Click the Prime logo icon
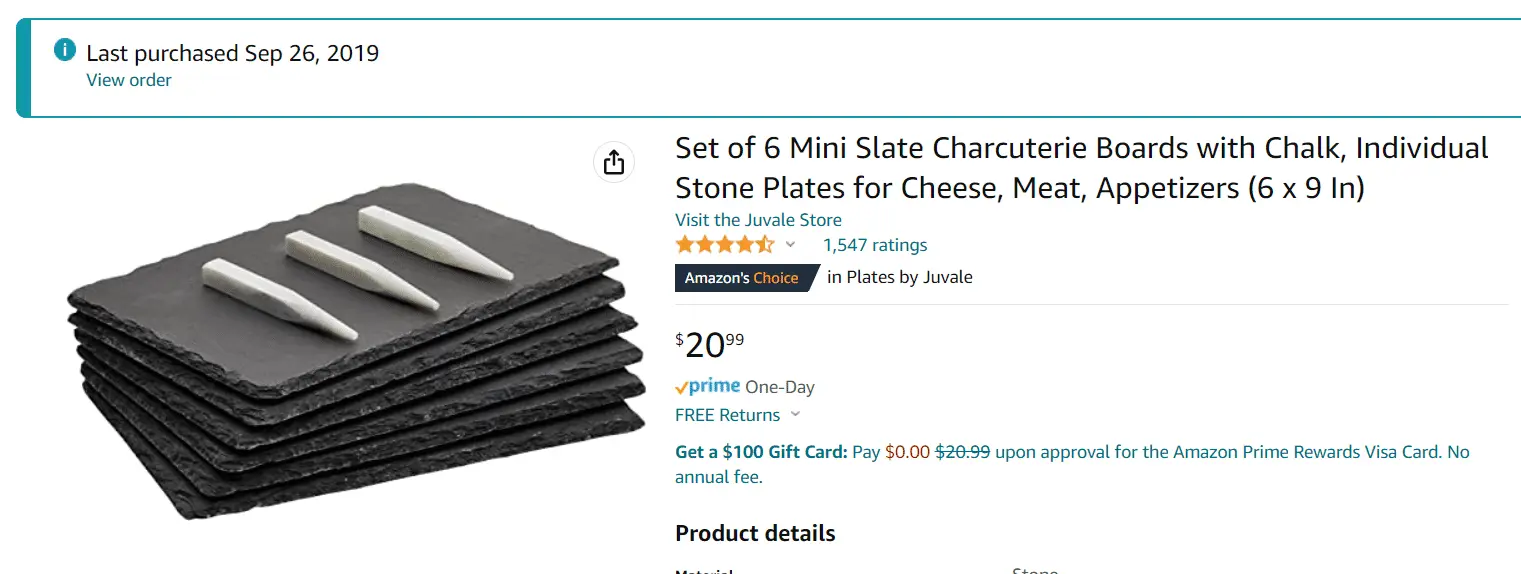Viewport: 1521px width, 574px height. [x=708, y=387]
